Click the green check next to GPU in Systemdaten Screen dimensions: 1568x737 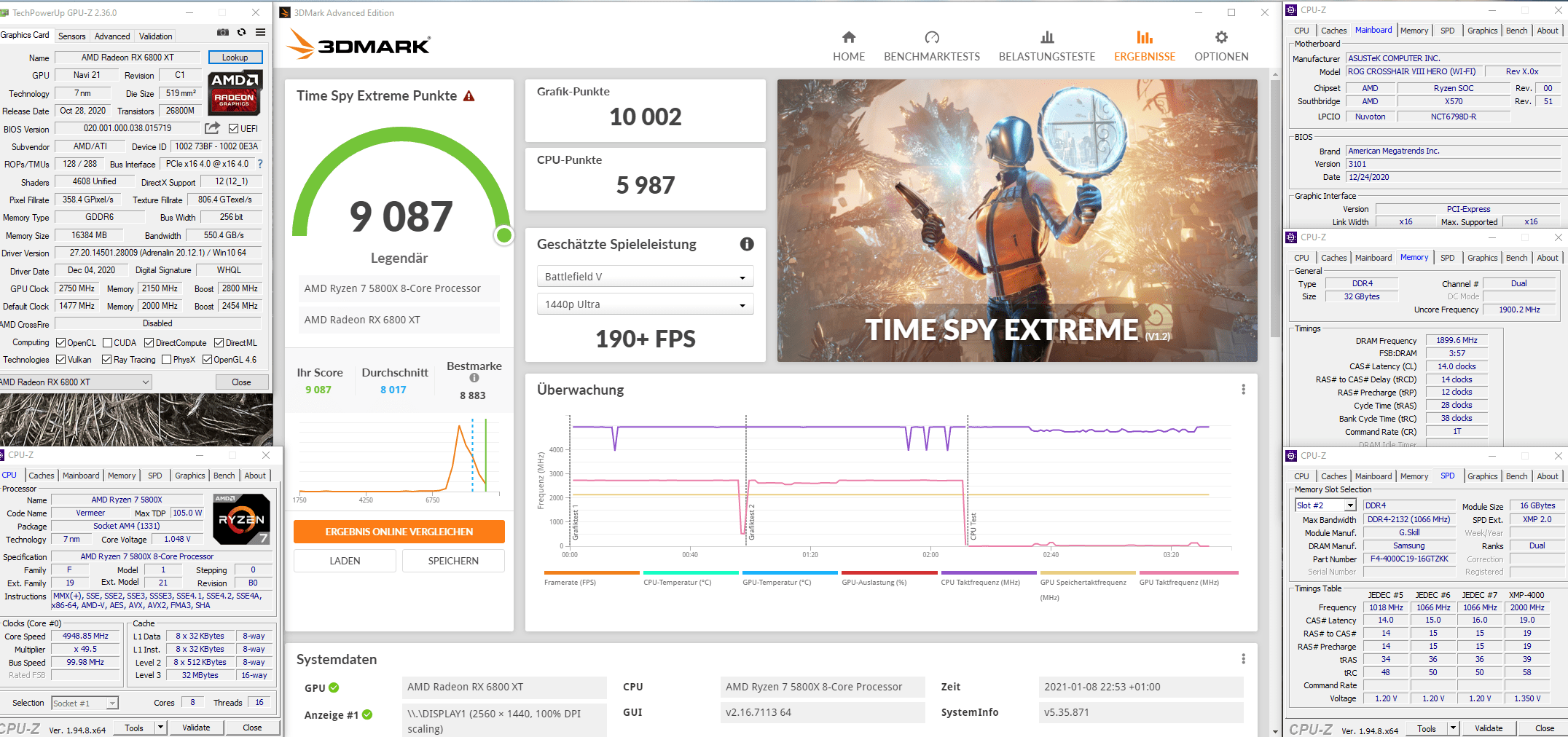pyautogui.click(x=334, y=687)
